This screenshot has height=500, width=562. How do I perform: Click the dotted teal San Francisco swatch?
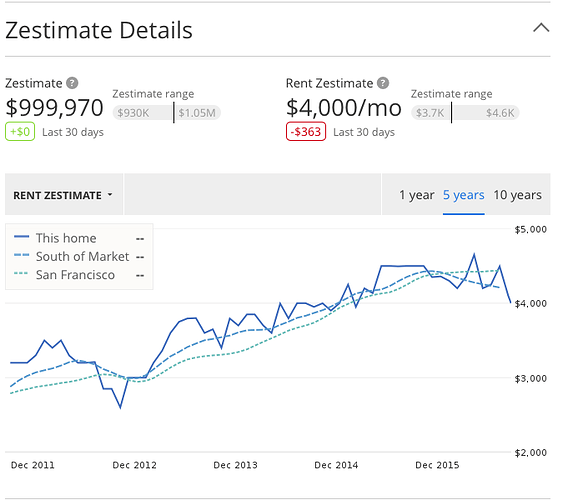(x=21, y=273)
